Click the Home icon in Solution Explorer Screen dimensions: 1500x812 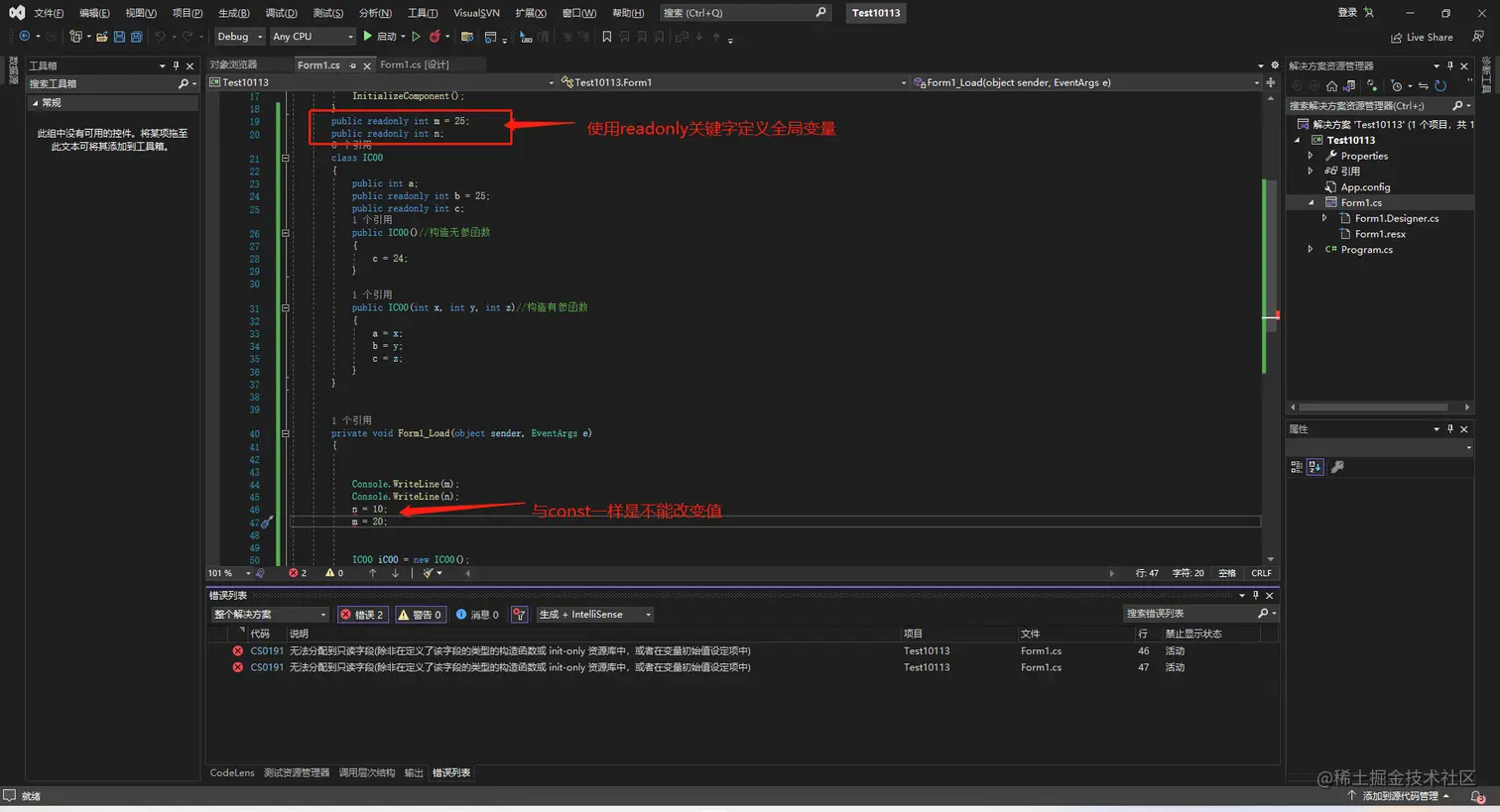1331,85
